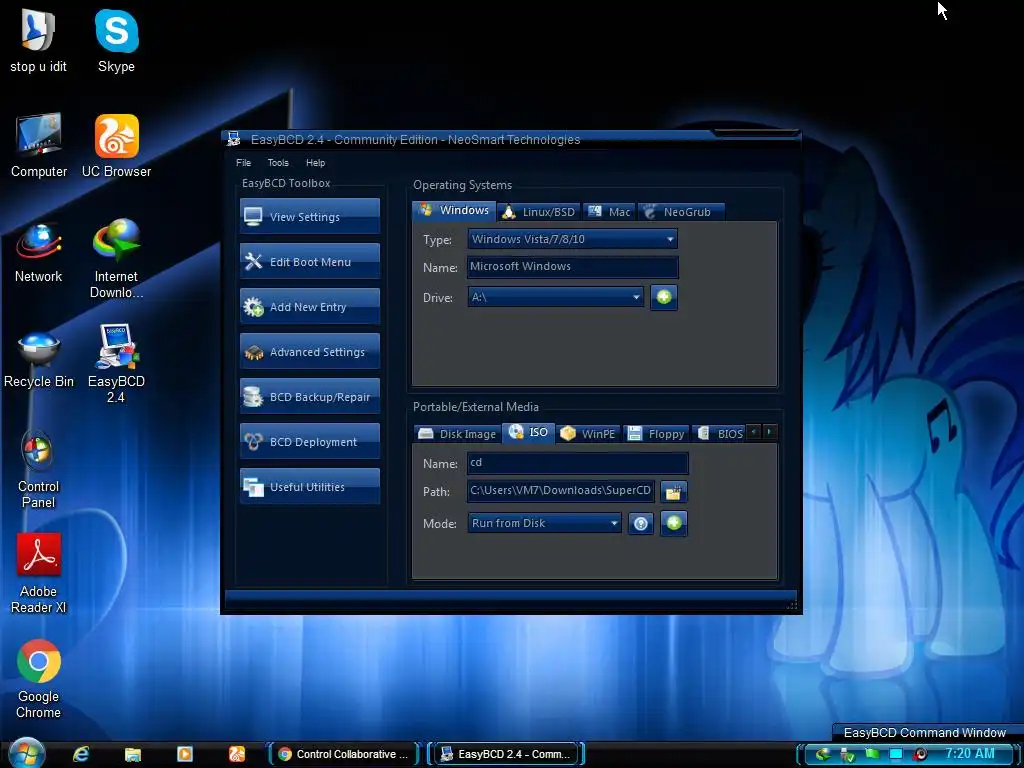Open Advanced Settings
Image resolution: width=1024 pixels, height=768 pixels.
(310, 351)
